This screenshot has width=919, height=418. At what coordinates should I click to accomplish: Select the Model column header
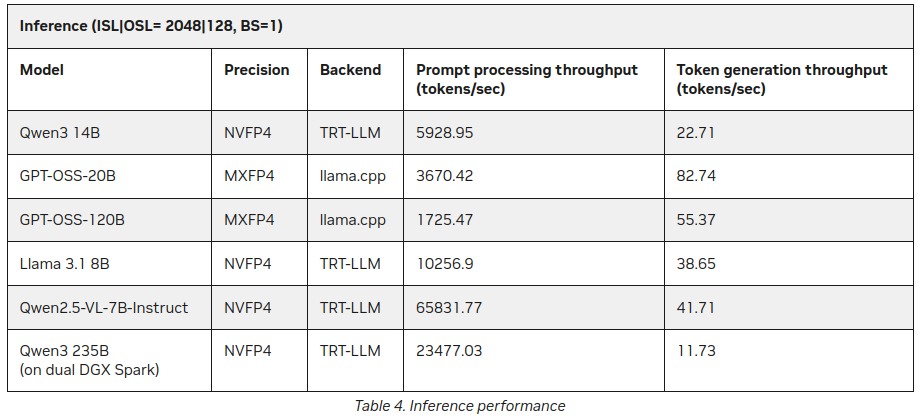pyautogui.click(x=42, y=70)
